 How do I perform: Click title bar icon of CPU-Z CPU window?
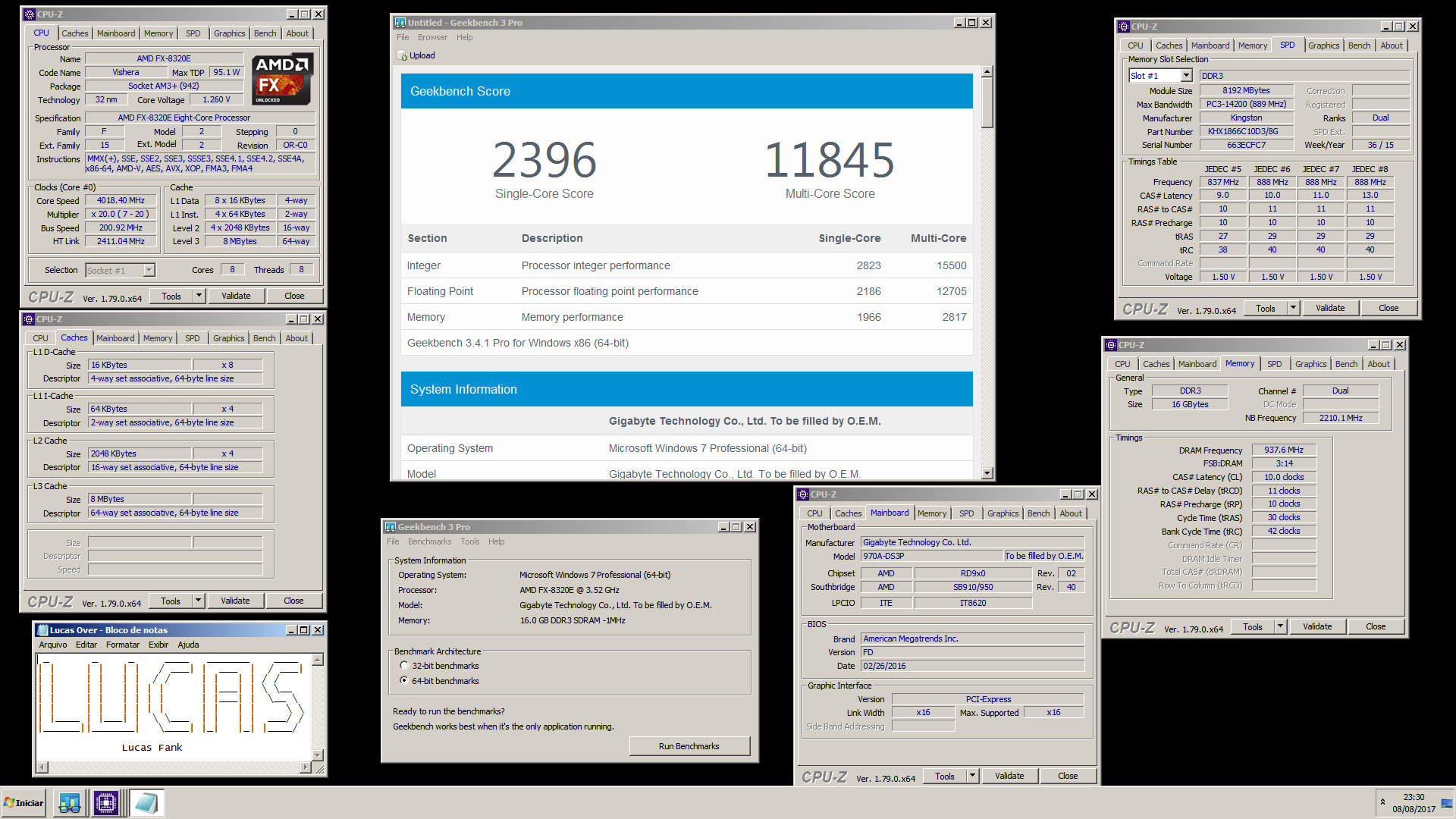tap(30, 14)
